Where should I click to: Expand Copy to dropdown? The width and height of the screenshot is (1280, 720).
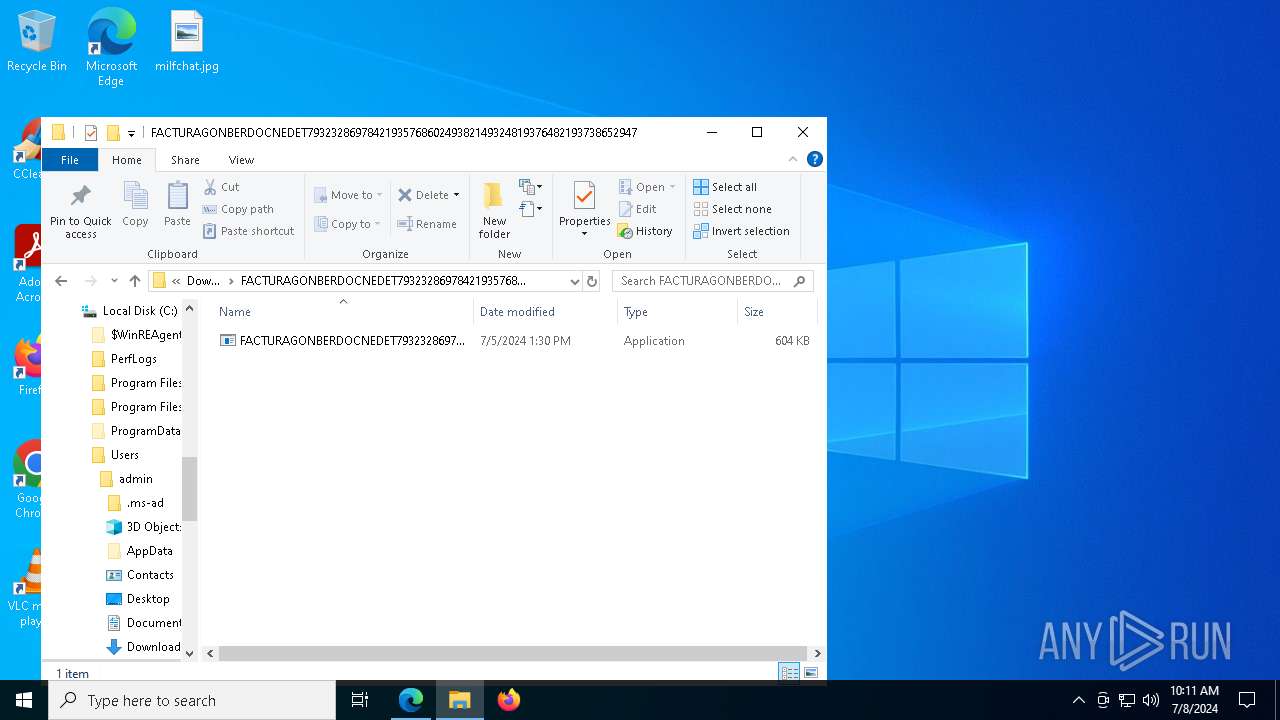[377, 224]
